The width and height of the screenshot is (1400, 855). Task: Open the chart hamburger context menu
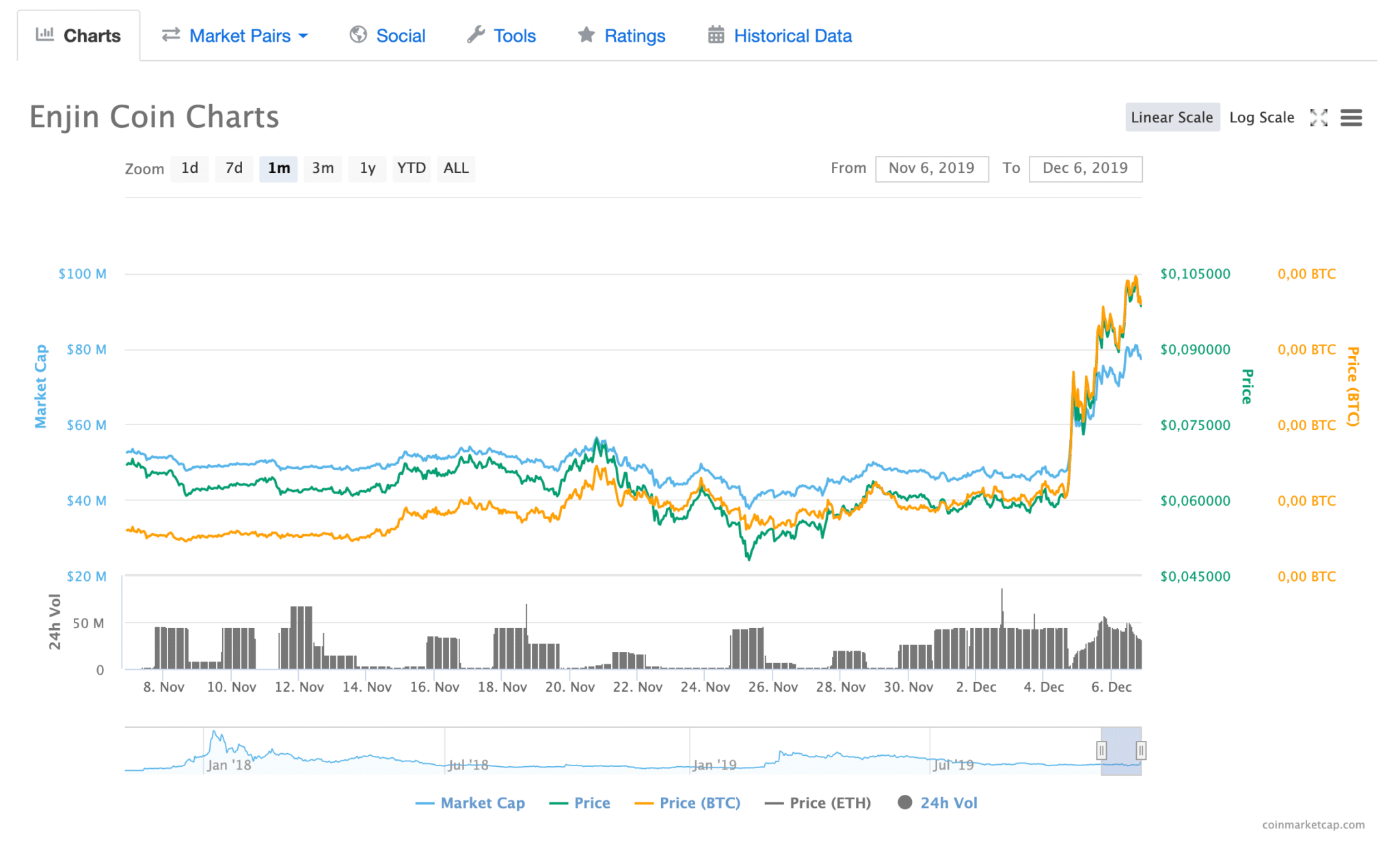(1351, 118)
